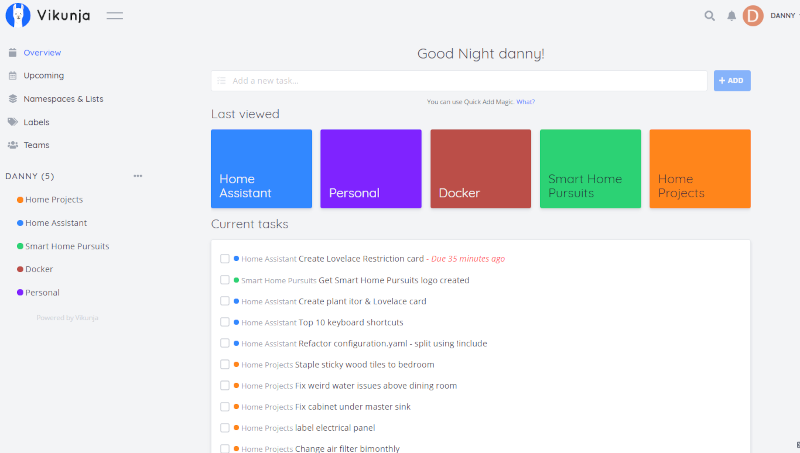
Task: Open task Change air filter bimonthly
Action: (347, 448)
